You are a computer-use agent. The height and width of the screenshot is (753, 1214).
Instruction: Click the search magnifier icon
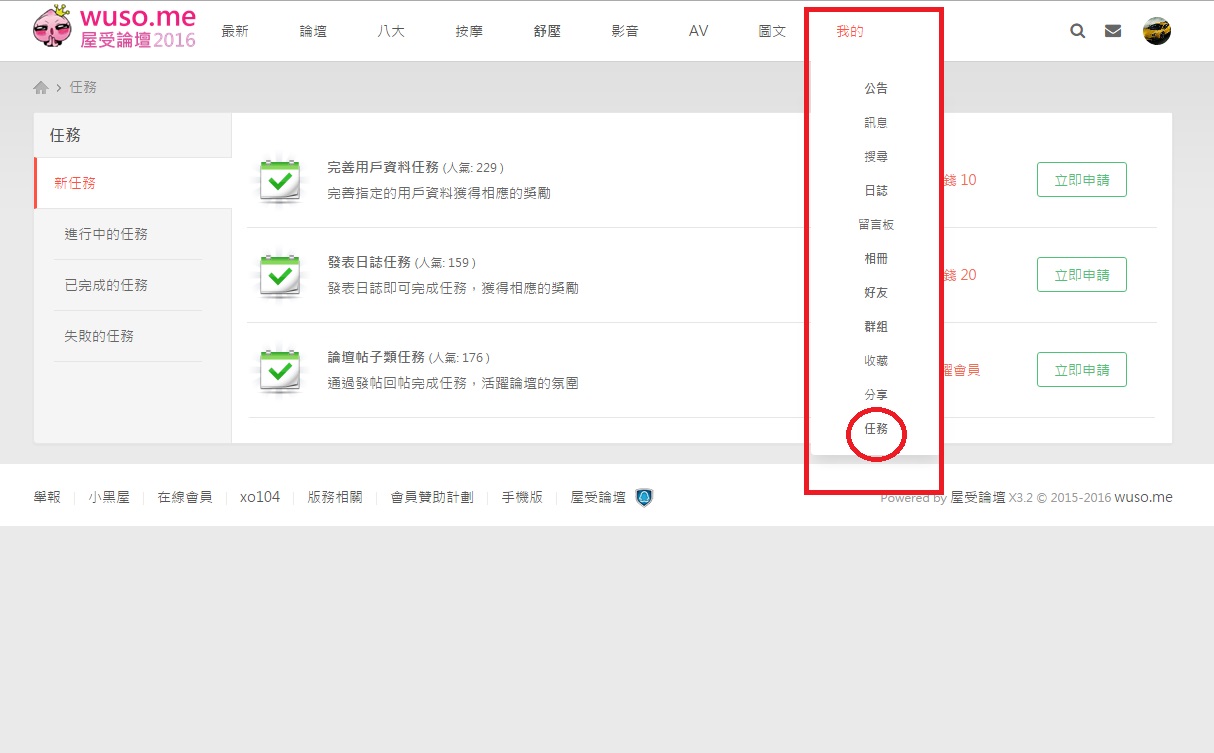[x=1077, y=31]
